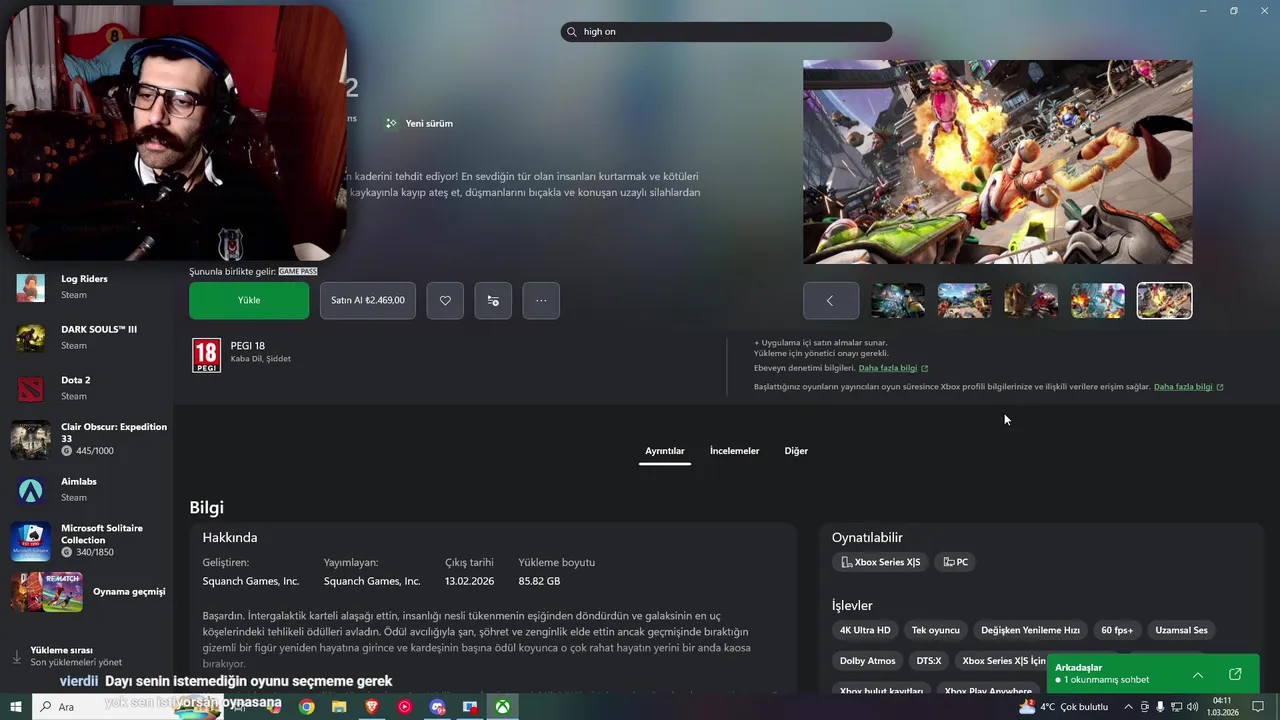The width and height of the screenshot is (1280, 720).
Task: Click the Satın Al ₺2.469,00 buy button
Action: pos(368,300)
